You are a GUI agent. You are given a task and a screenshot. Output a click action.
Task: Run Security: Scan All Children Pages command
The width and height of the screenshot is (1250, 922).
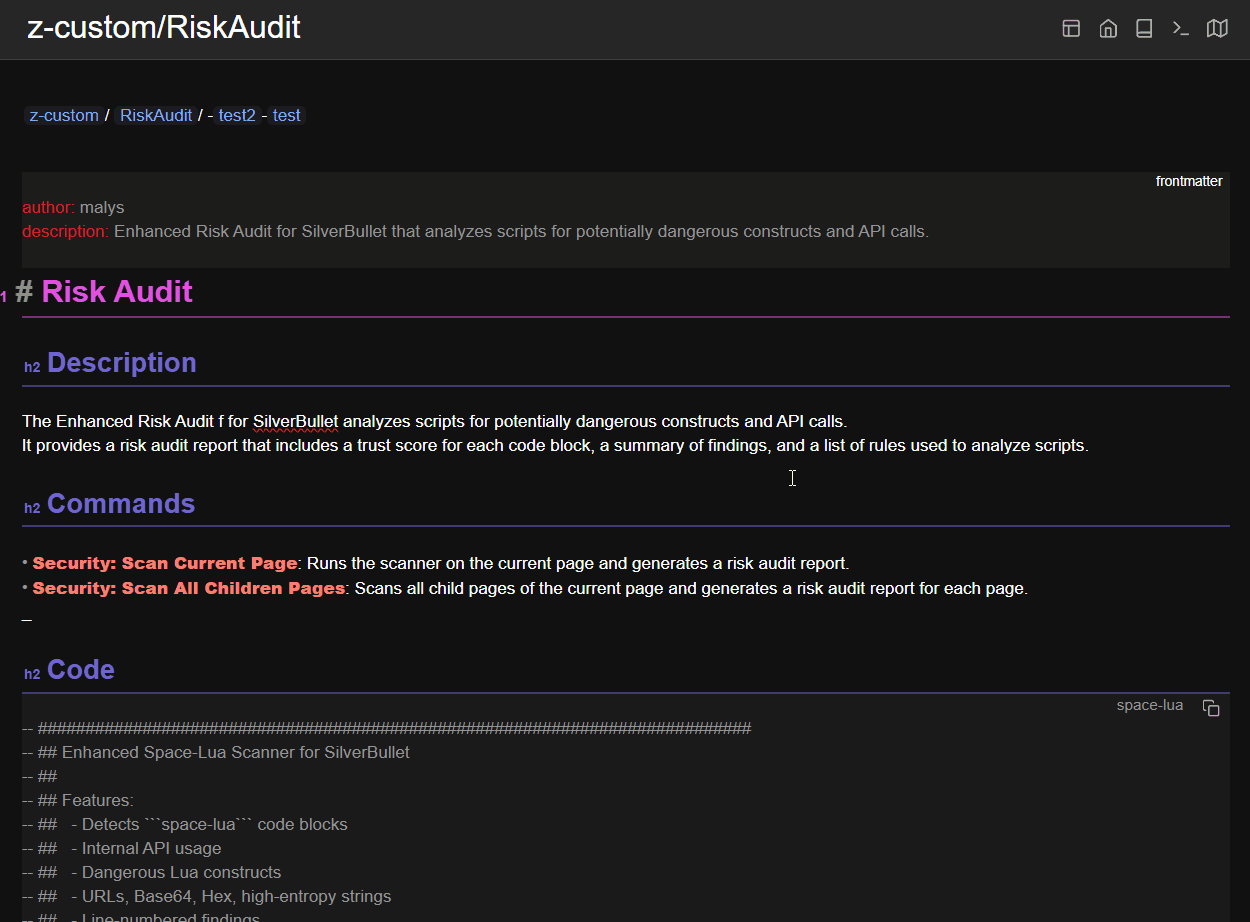coord(188,588)
